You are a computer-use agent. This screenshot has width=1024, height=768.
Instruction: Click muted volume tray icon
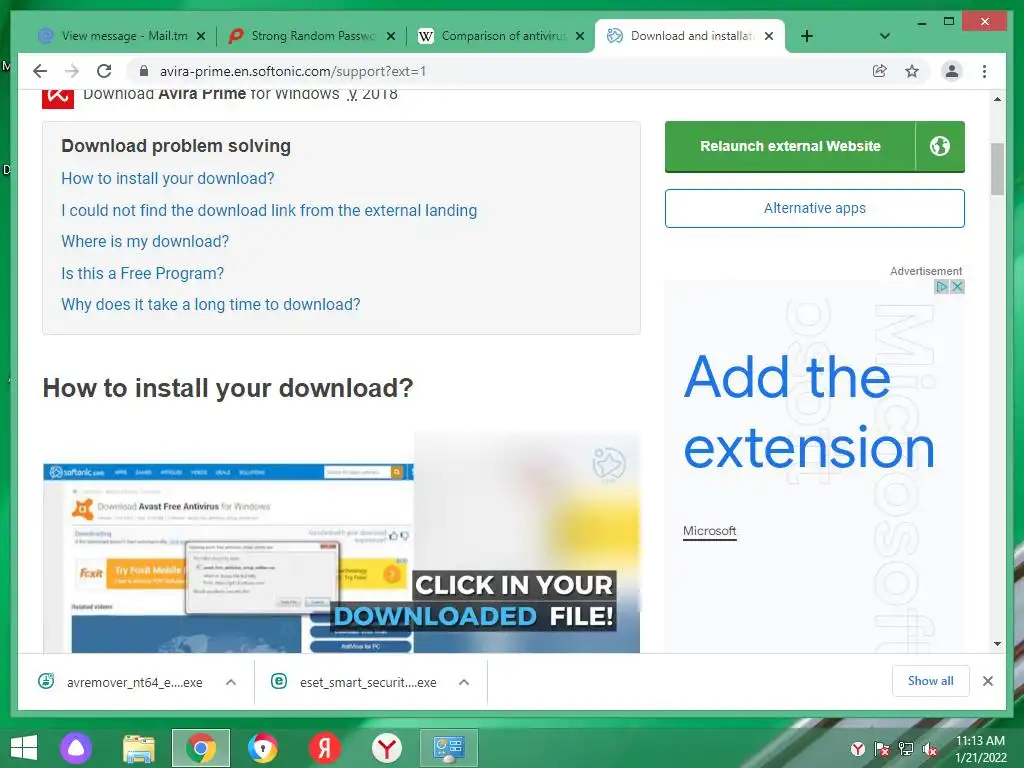(929, 749)
